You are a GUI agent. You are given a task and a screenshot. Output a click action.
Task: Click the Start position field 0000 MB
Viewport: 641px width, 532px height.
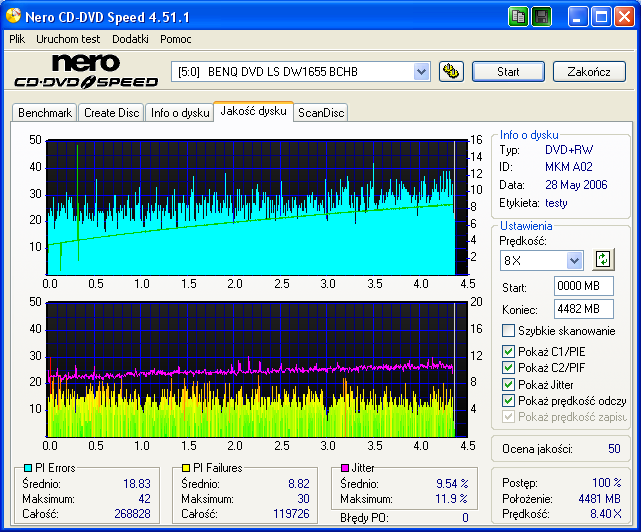(x=584, y=286)
